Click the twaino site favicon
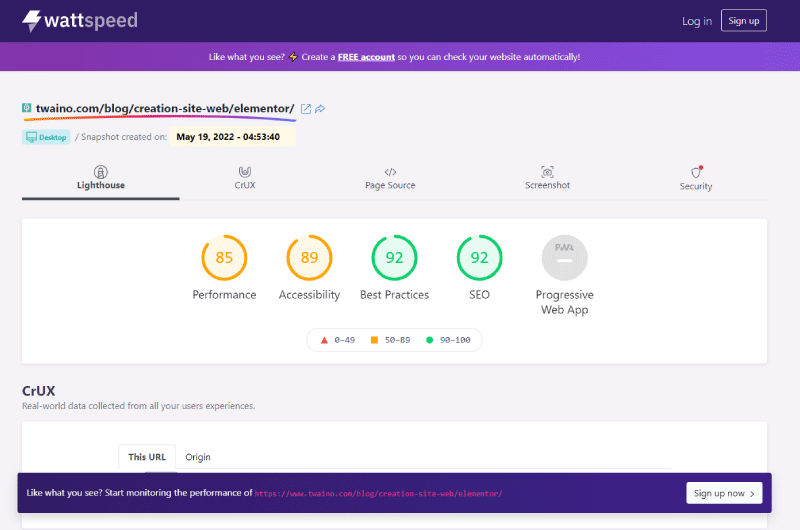The height and width of the screenshot is (530, 800). (x=27, y=108)
